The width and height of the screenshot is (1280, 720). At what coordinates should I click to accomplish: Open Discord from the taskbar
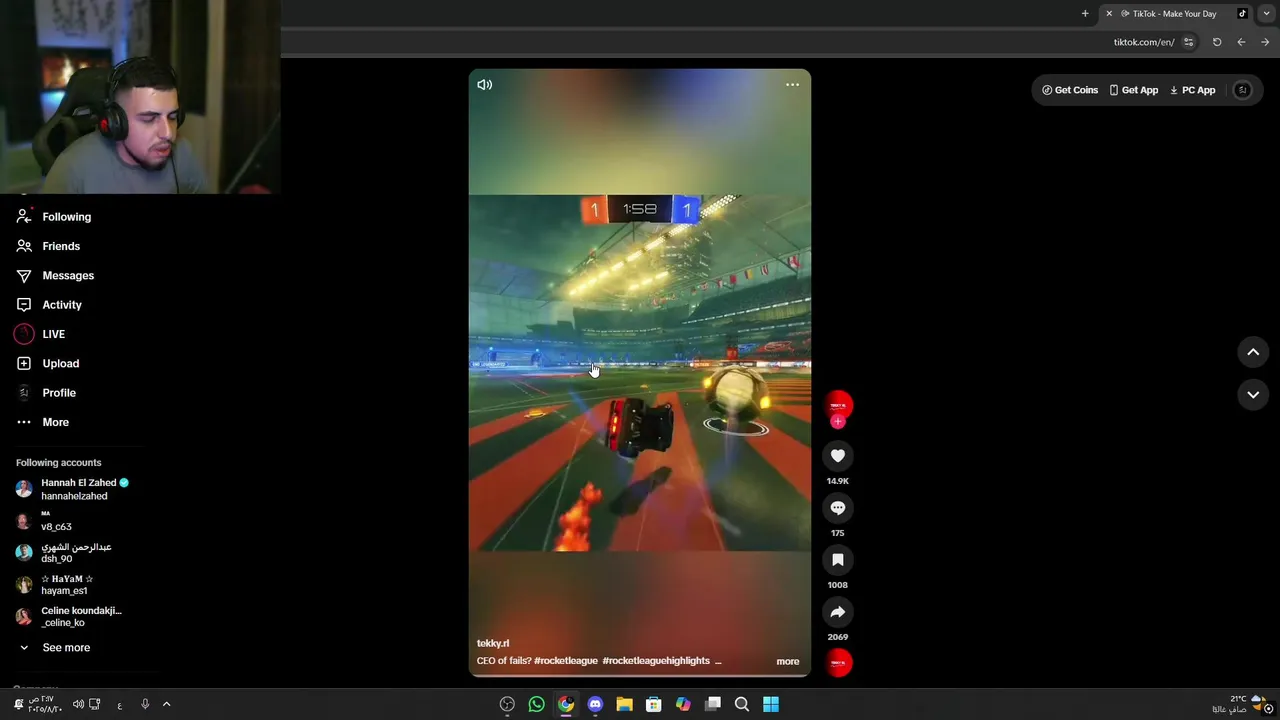(x=596, y=704)
